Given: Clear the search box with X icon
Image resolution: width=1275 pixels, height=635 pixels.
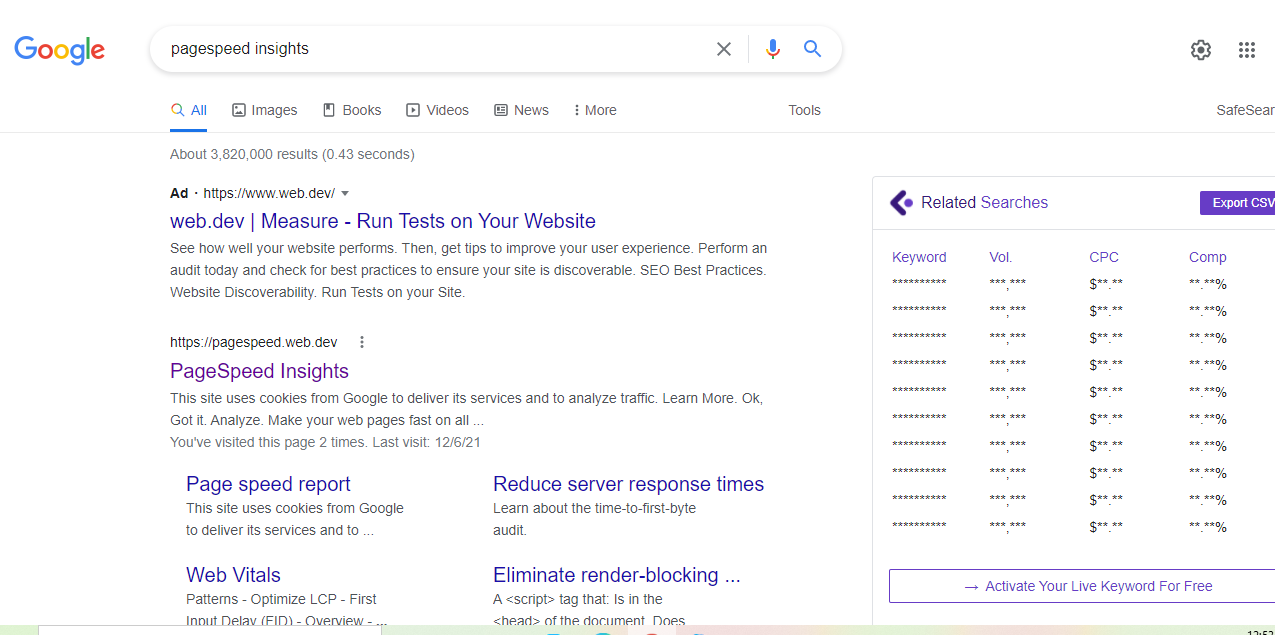Looking at the screenshot, I should tap(724, 49).
